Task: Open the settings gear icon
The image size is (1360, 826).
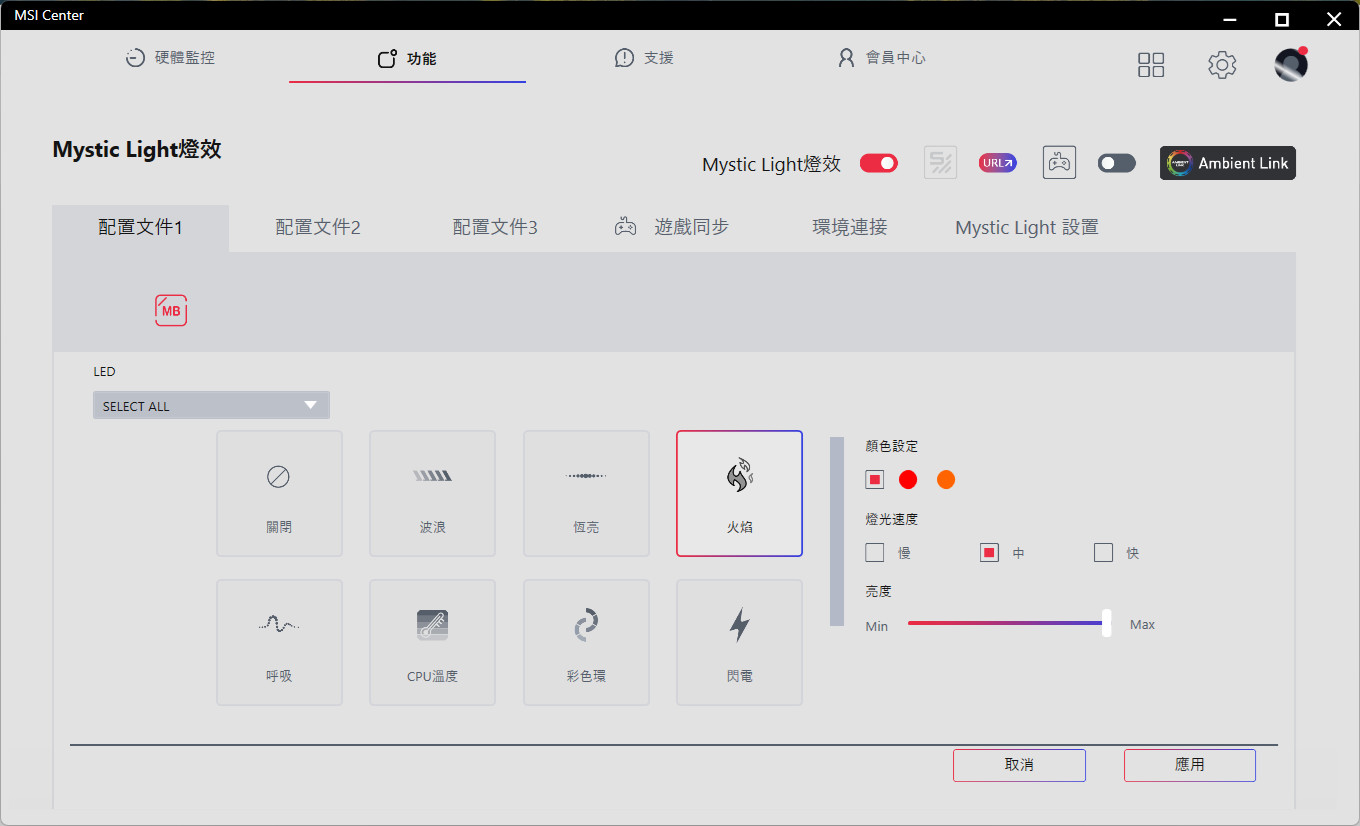Action: (1222, 65)
